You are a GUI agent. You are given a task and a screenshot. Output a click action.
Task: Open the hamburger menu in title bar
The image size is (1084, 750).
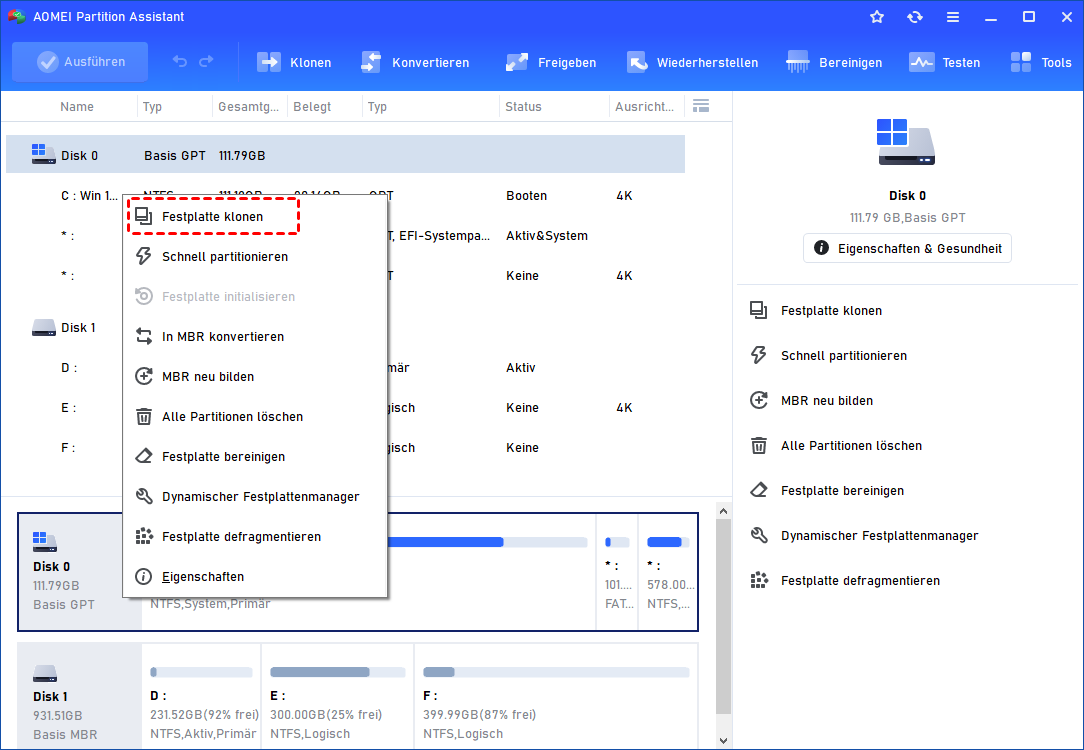[953, 17]
